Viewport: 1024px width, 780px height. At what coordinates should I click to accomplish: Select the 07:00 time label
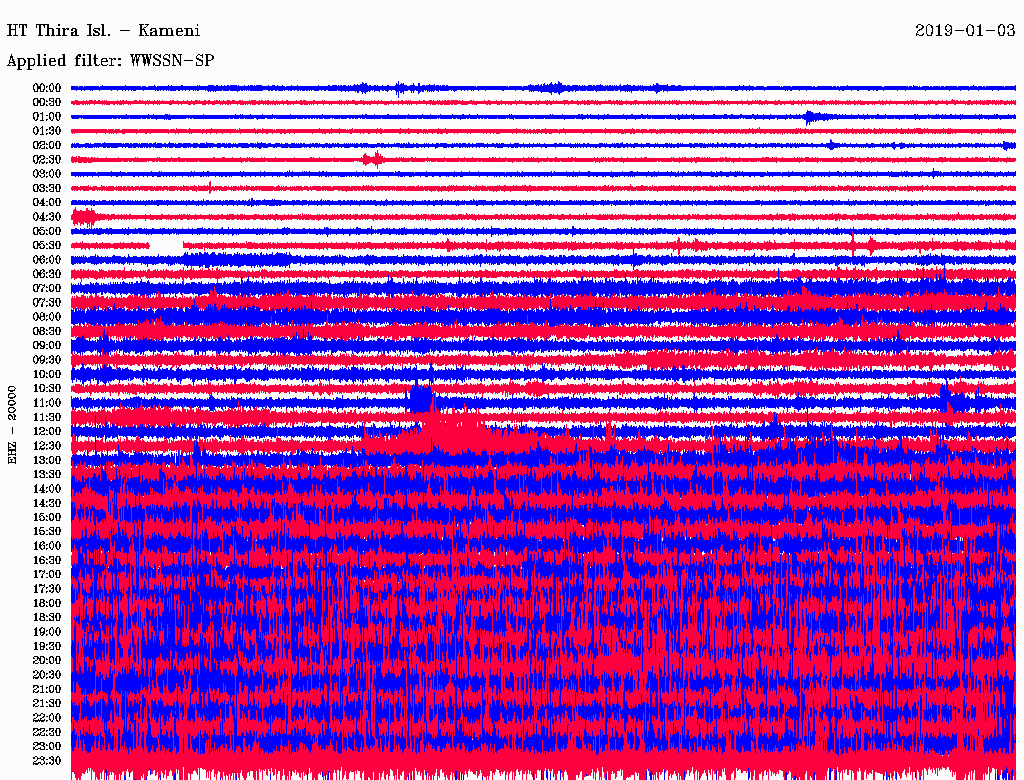tap(47, 289)
